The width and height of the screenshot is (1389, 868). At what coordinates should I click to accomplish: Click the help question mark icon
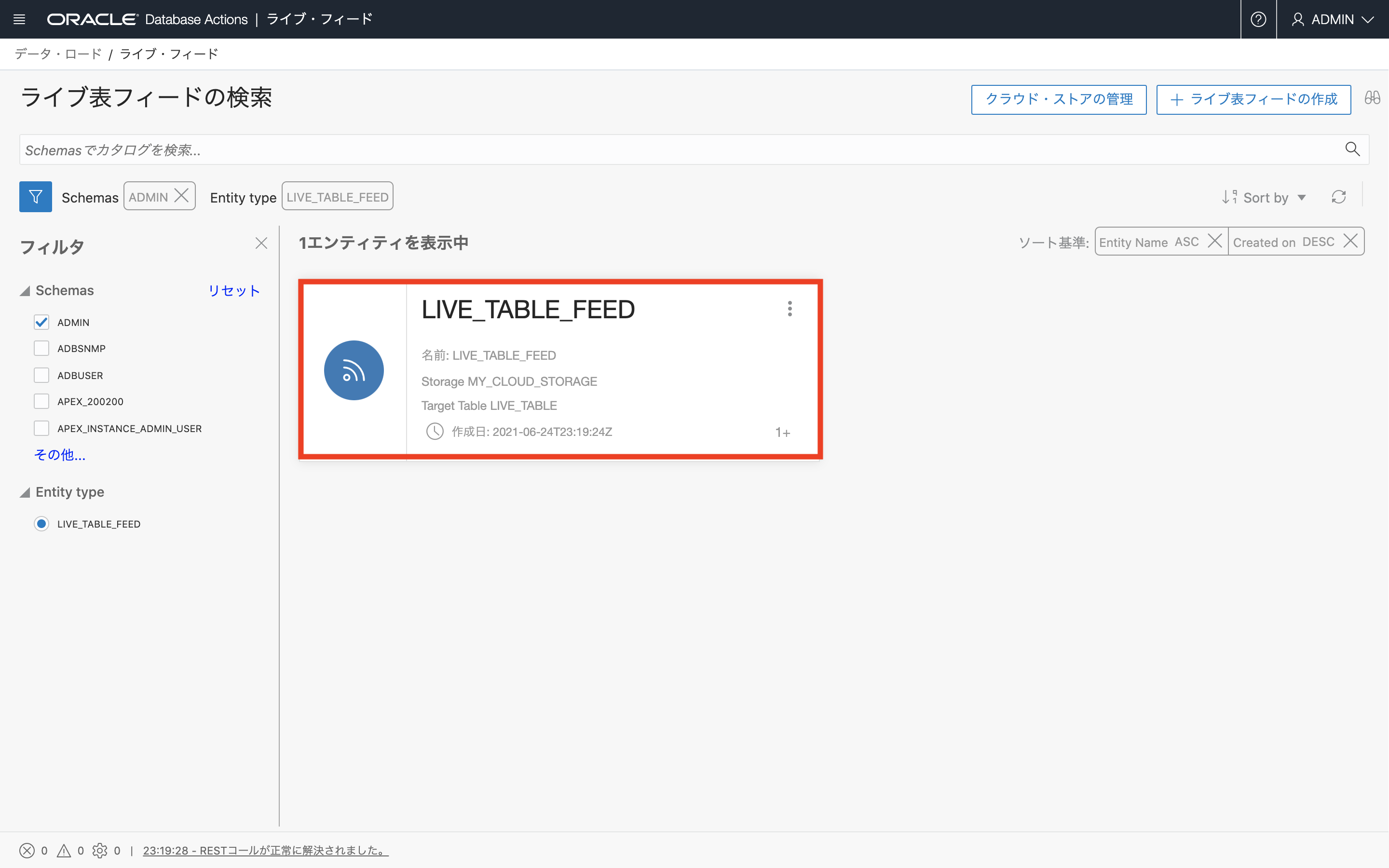[x=1258, y=19]
